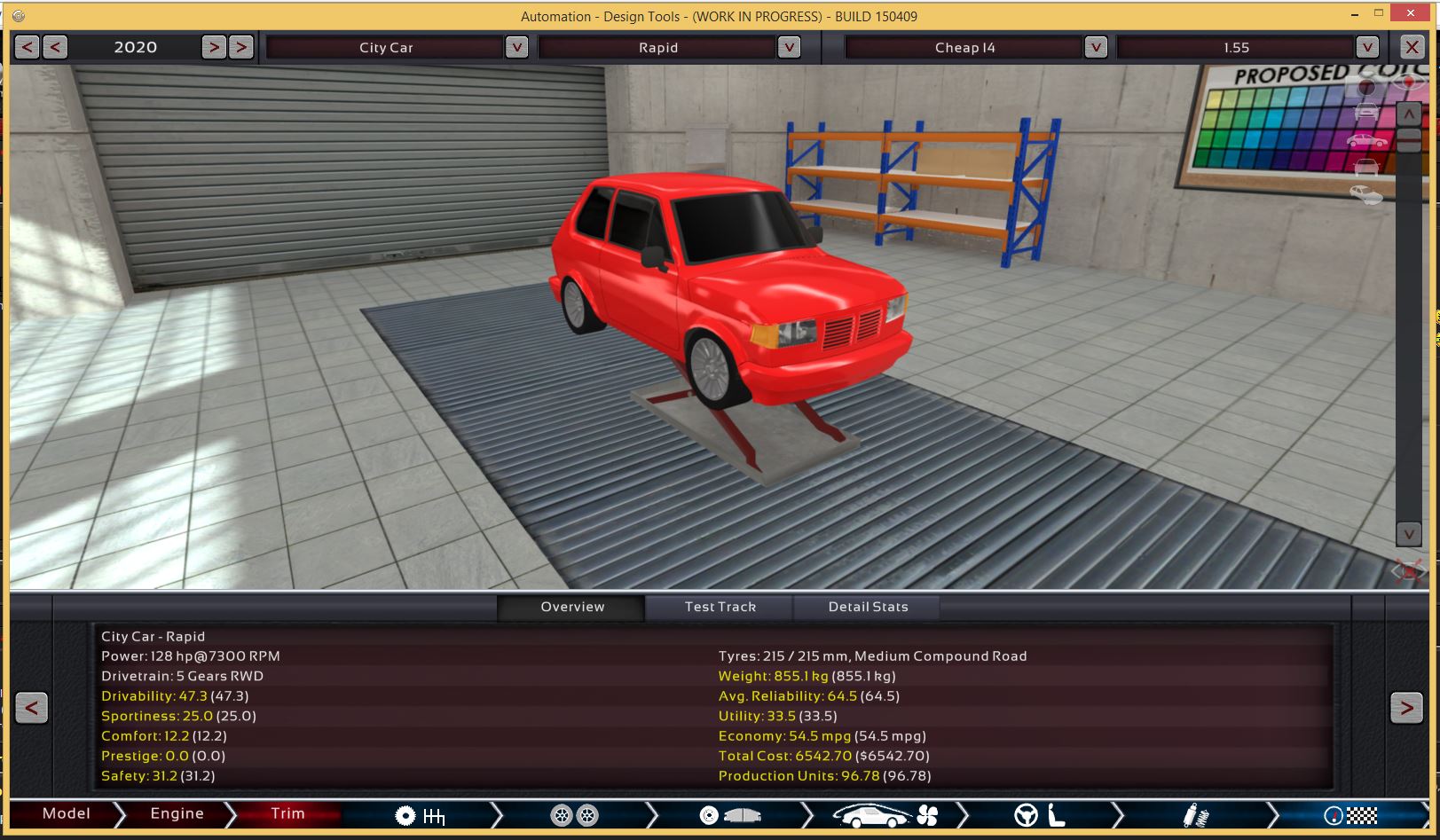This screenshot has height=840, width=1440.
Task: Click the 'Power: 128 hp@7300 RPM' line
Action: (x=191, y=656)
